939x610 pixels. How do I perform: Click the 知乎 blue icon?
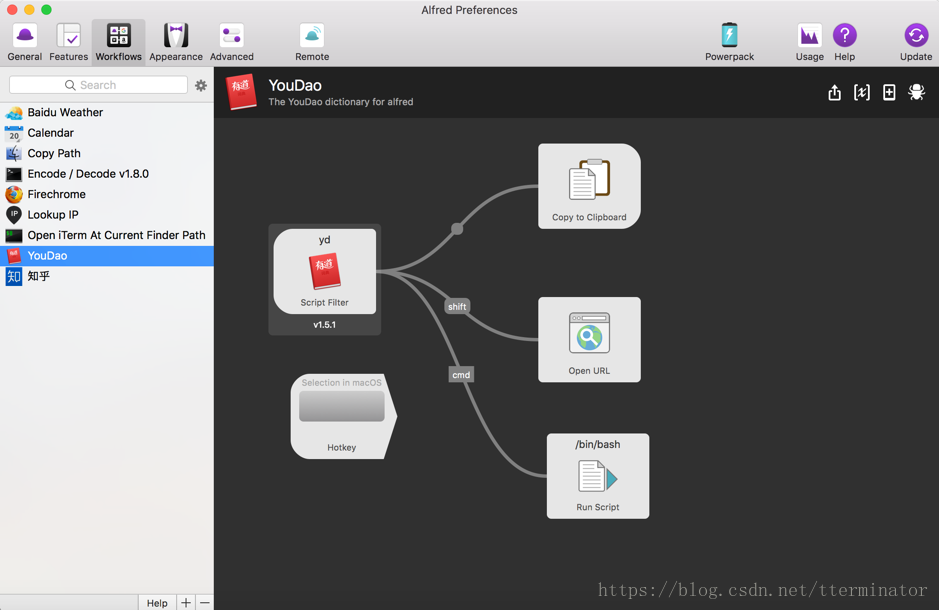tap(14, 276)
